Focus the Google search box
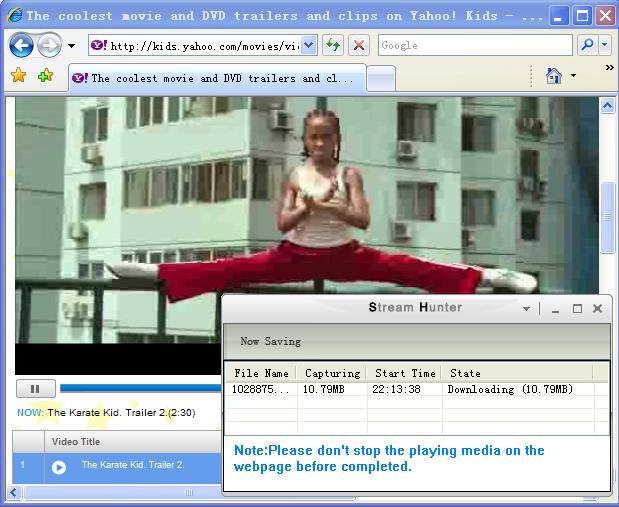Screen dimensions: 619x507 tap(475, 45)
